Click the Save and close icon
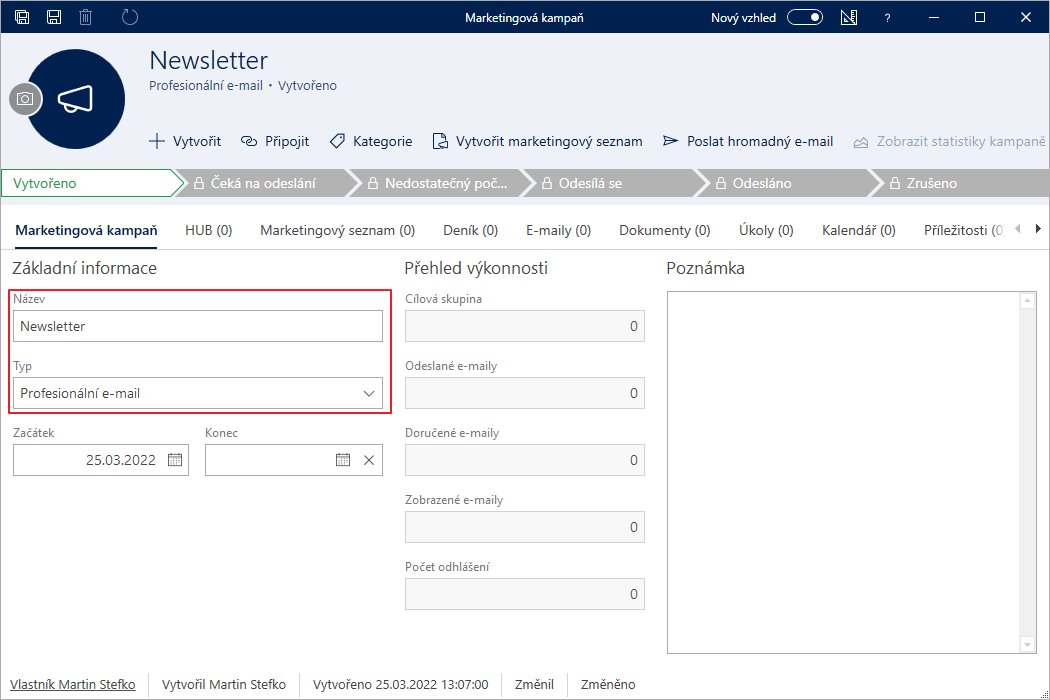 click(x=22, y=17)
